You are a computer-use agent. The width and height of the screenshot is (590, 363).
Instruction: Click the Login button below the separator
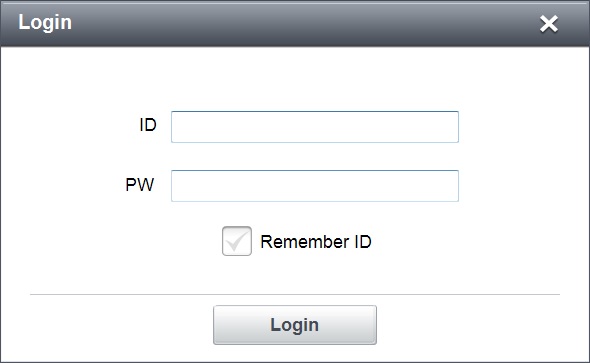point(295,325)
